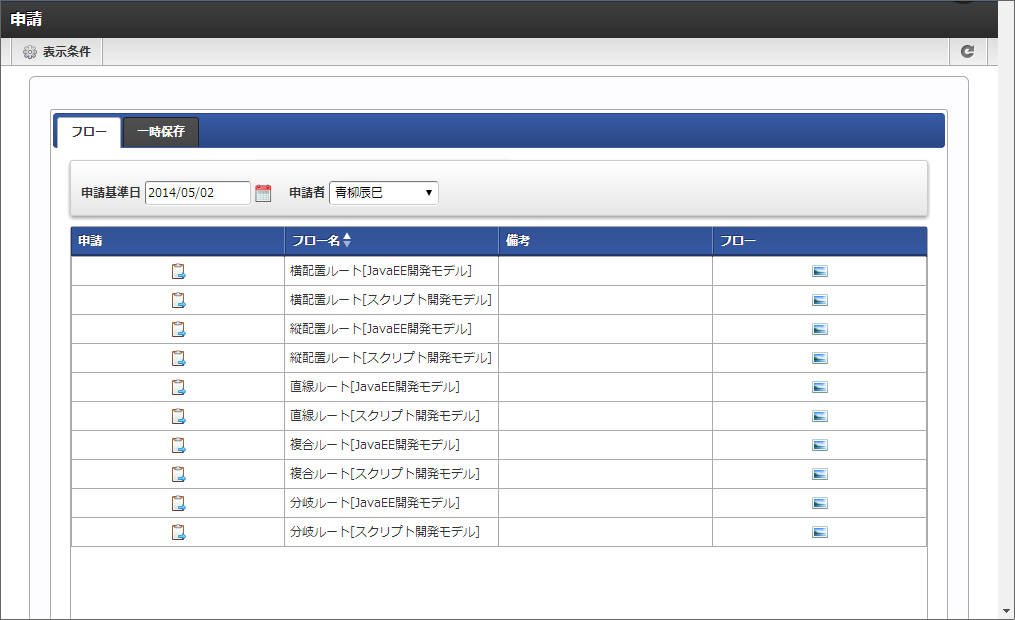Select text 横配置ルート[JavaEE開発モデル]
Viewport: 1015px width, 620px height.
[381, 271]
